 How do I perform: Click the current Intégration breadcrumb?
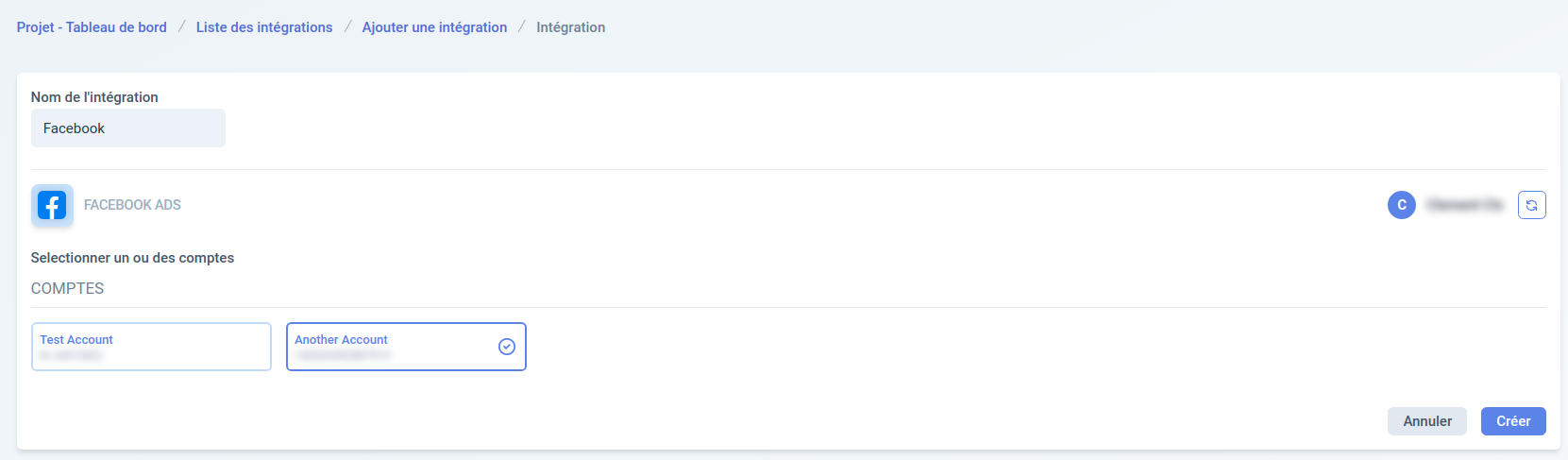571,27
